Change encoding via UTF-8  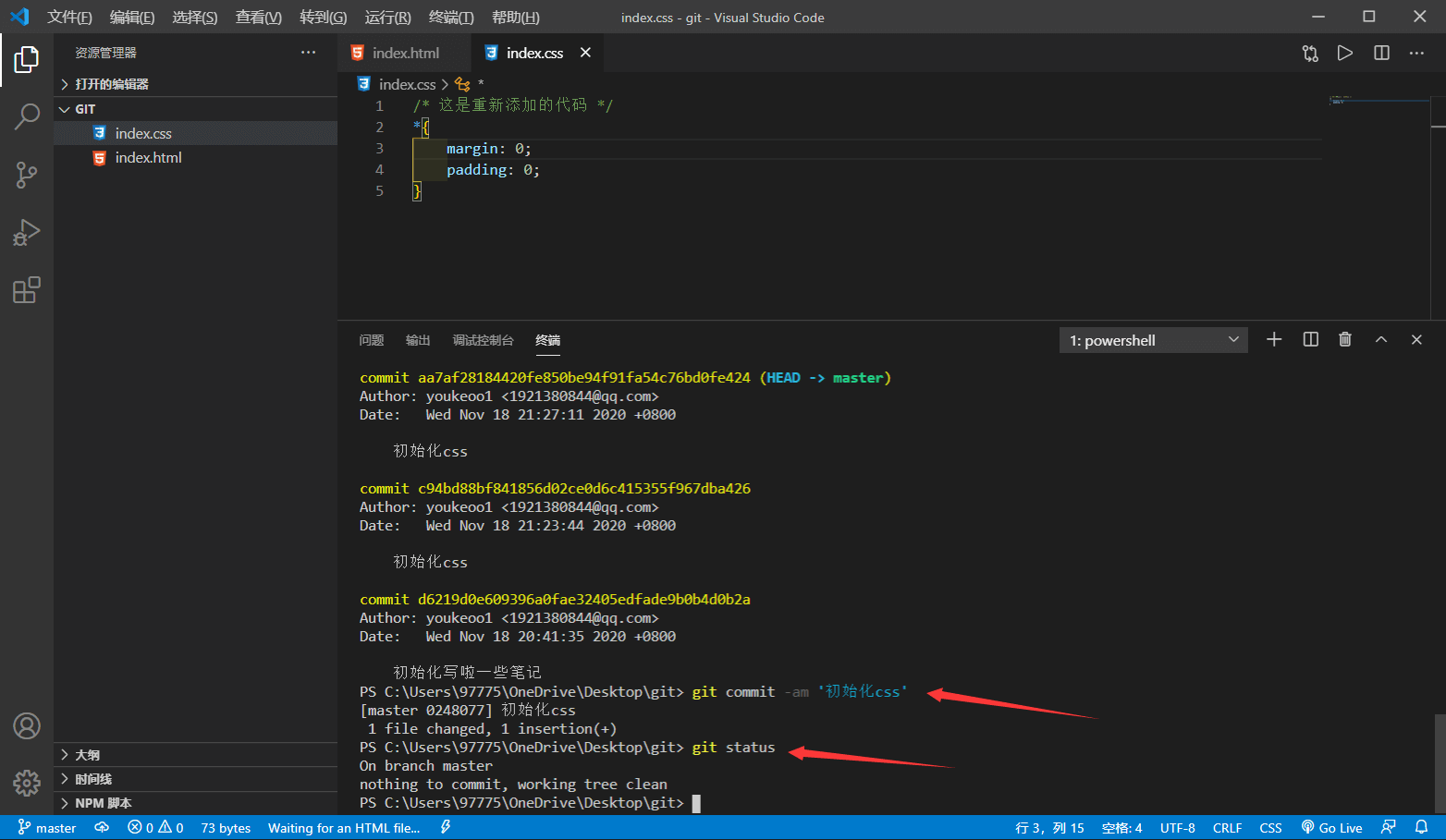1178,828
